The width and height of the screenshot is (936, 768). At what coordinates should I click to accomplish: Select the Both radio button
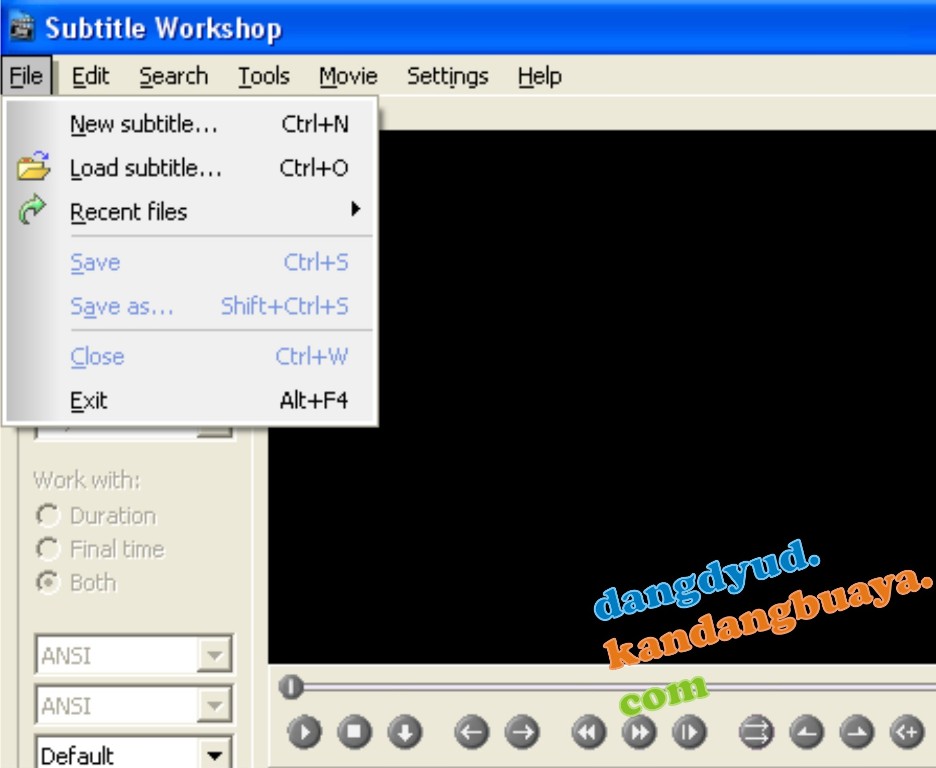point(48,582)
